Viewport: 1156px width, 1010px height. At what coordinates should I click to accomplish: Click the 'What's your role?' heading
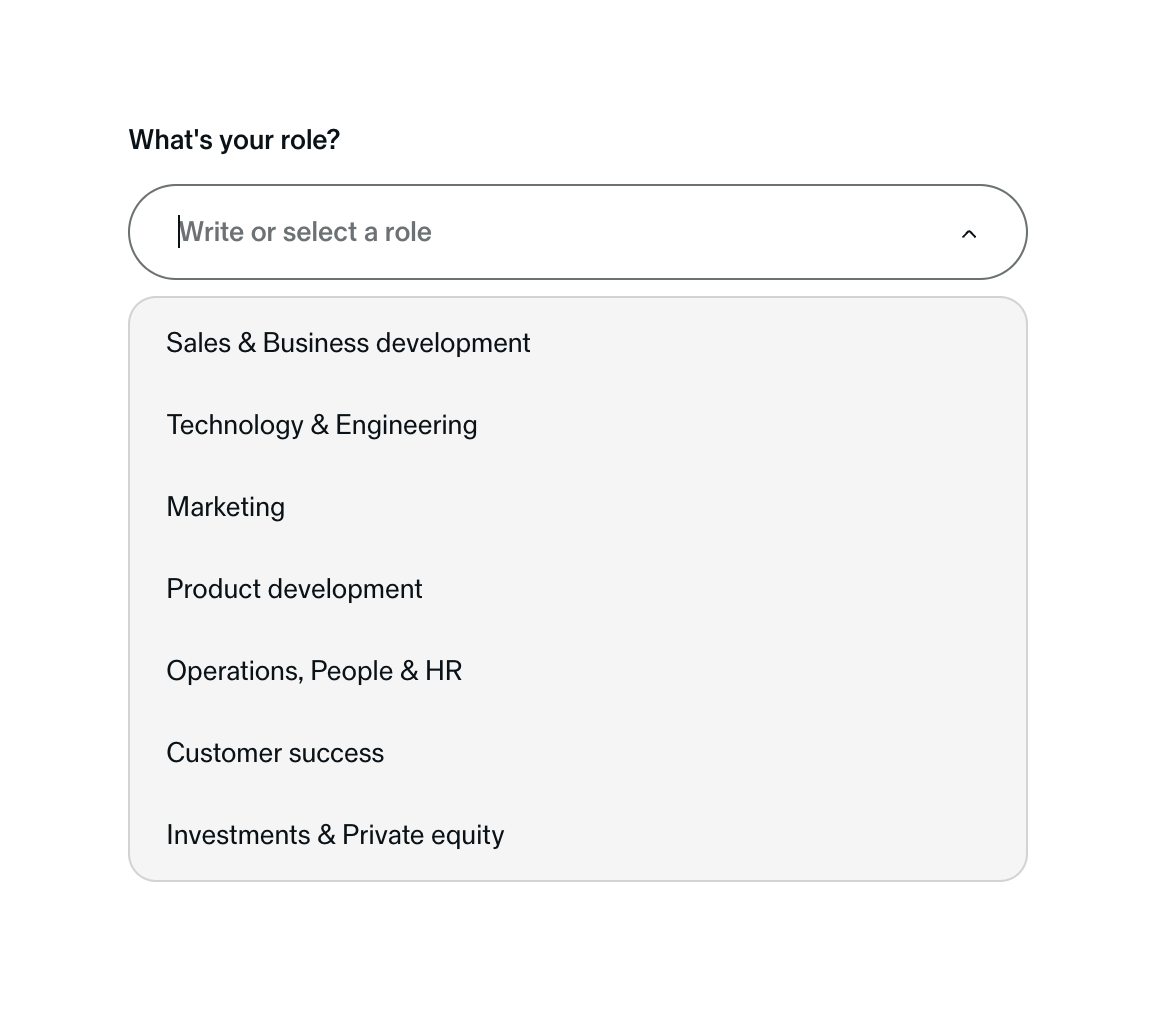point(234,139)
